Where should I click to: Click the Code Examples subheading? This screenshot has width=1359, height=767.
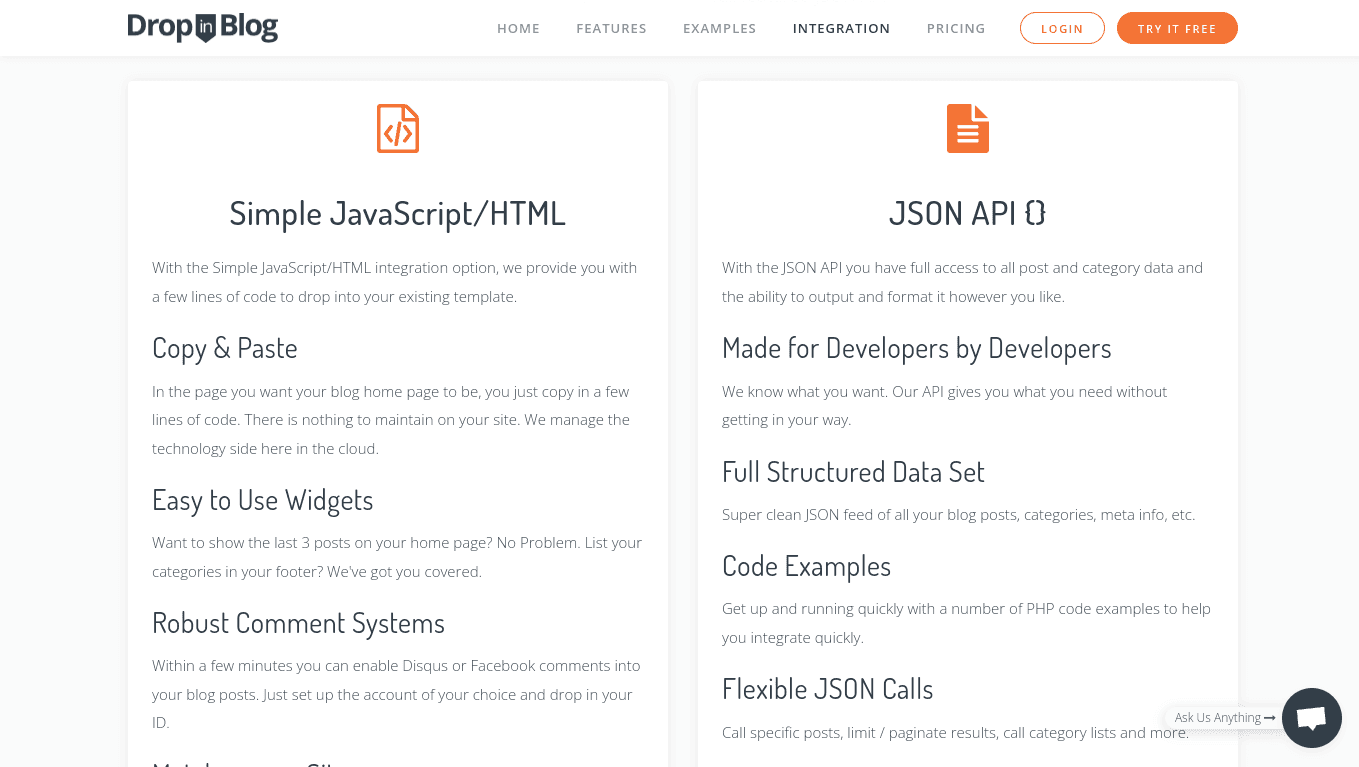(806, 566)
